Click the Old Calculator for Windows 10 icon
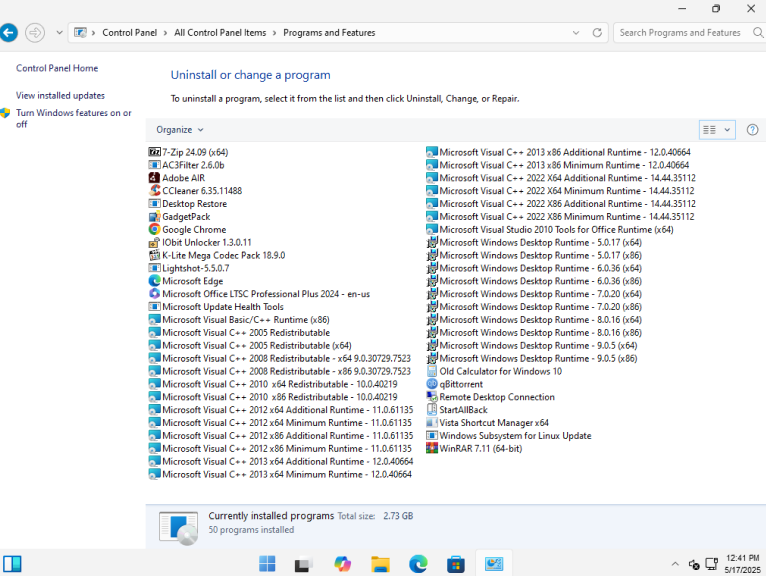This screenshot has width=766, height=576. 432,371
